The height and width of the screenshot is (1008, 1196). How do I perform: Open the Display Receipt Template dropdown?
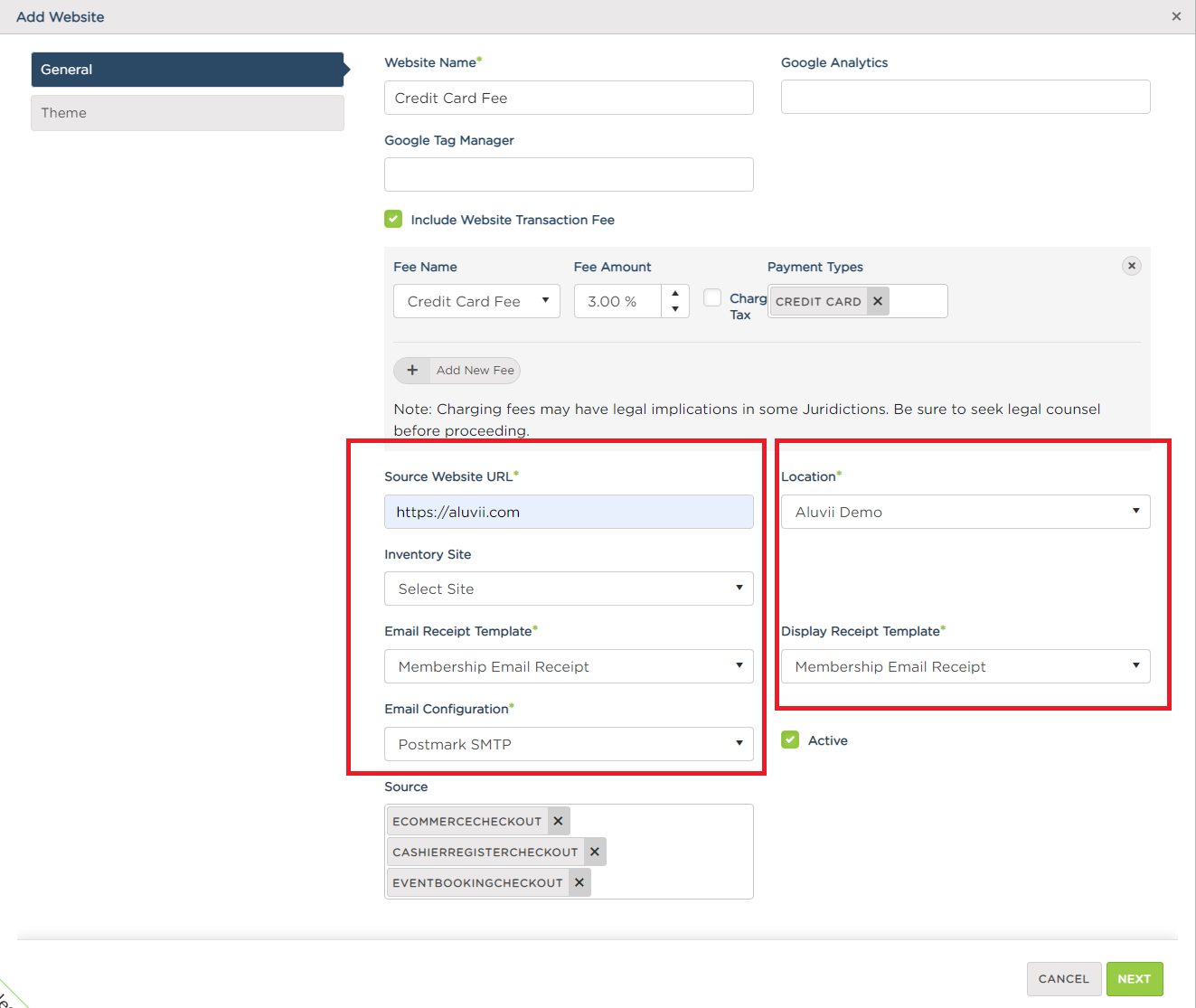click(x=965, y=666)
